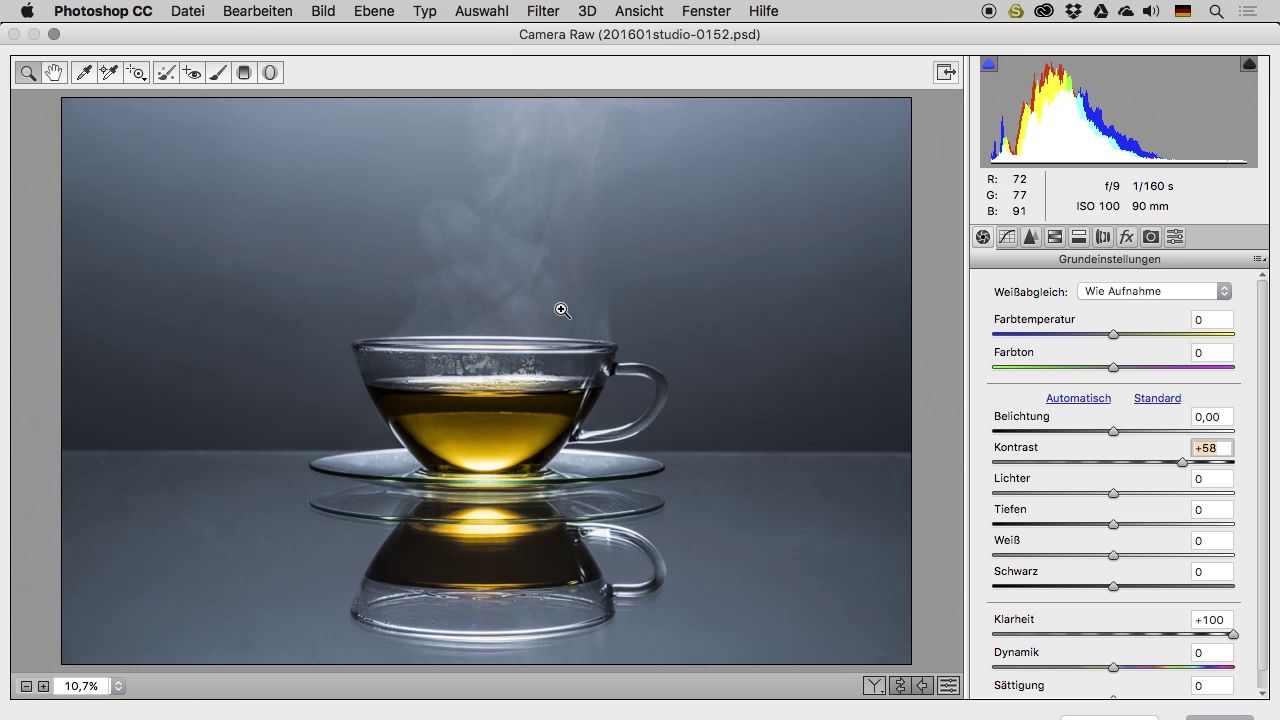The width and height of the screenshot is (1280, 720).
Task: Open the Weißabgleich dropdown
Action: pyautogui.click(x=1154, y=291)
